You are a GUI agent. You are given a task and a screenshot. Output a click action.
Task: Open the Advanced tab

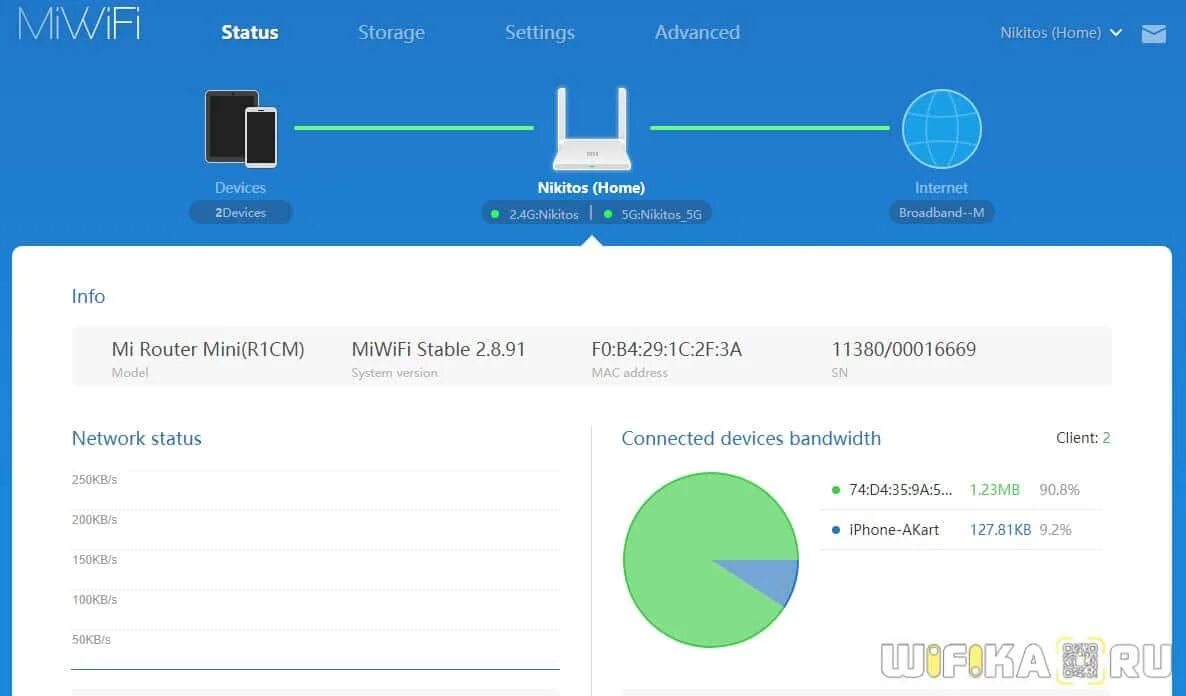697,33
